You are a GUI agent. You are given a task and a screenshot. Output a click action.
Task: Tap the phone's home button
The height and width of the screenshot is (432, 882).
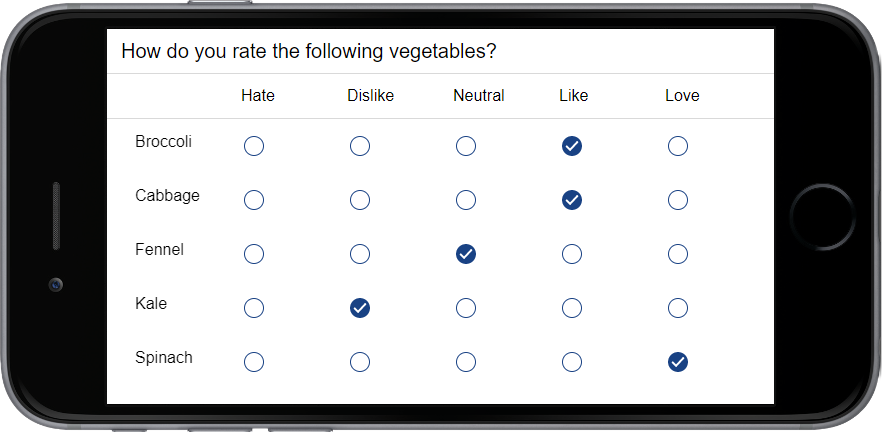point(822,216)
